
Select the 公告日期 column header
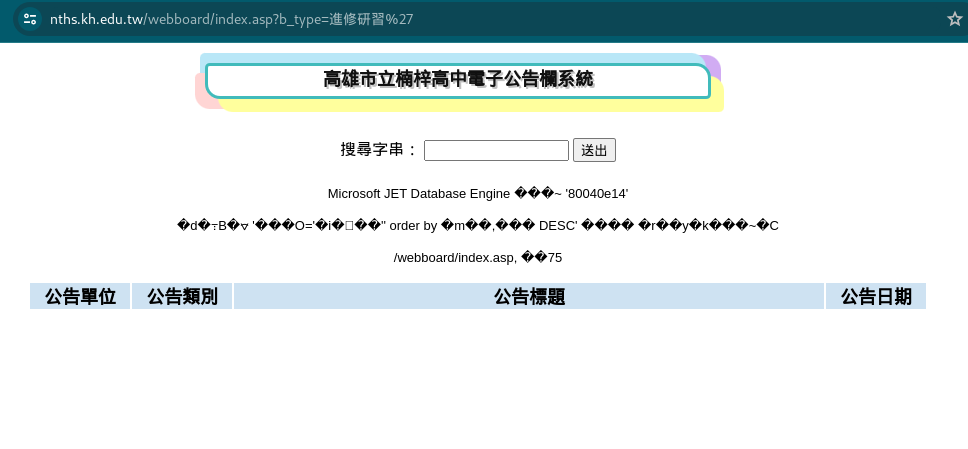tap(876, 296)
